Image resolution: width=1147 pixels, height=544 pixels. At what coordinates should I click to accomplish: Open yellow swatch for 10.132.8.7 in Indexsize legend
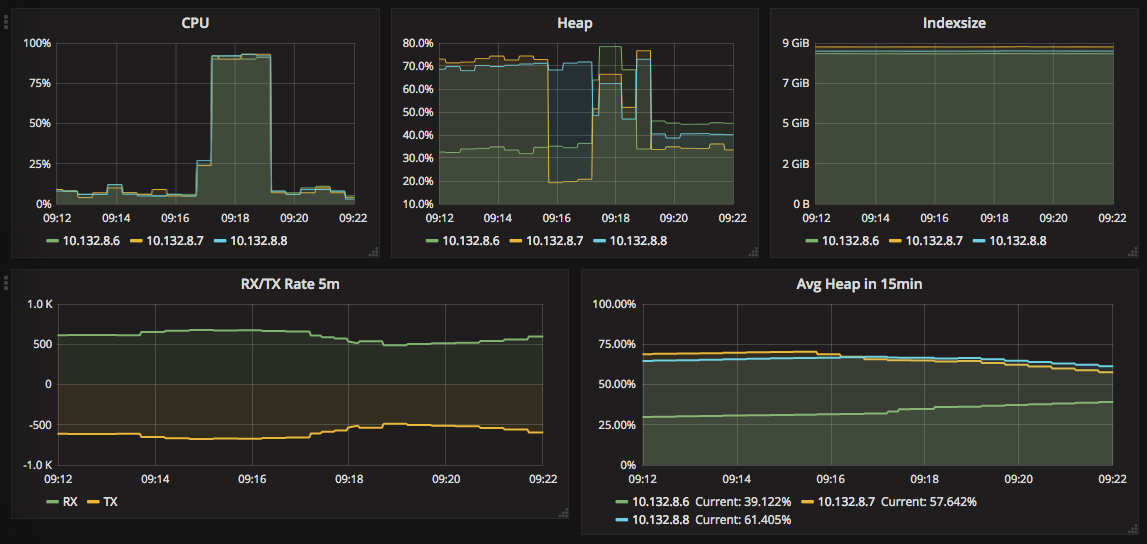(895, 241)
